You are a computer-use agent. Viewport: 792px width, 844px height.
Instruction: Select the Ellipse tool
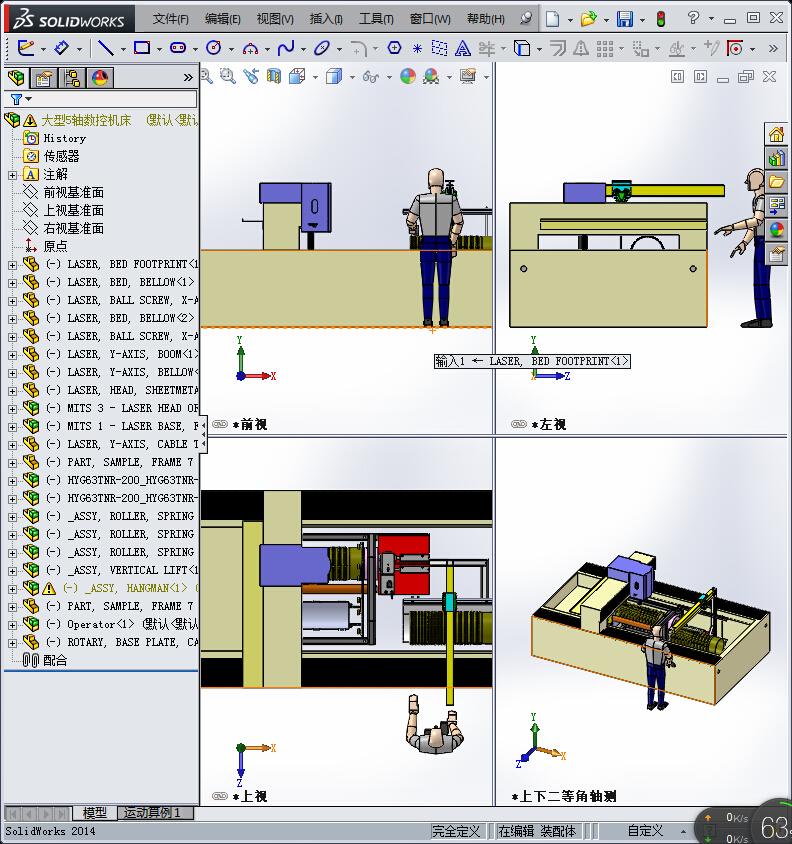pos(321,48)
